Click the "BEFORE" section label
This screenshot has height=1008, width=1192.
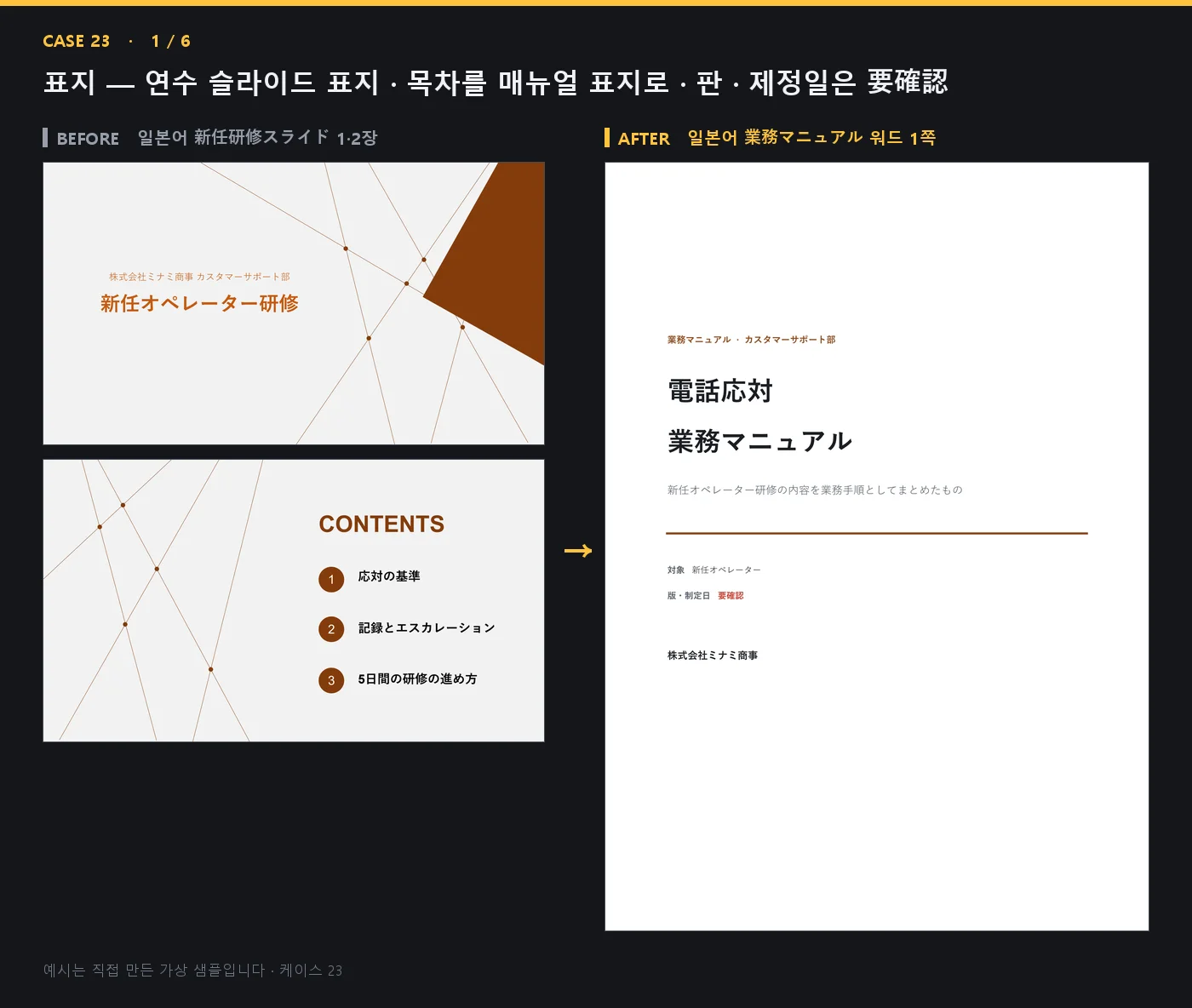[88, 138]
